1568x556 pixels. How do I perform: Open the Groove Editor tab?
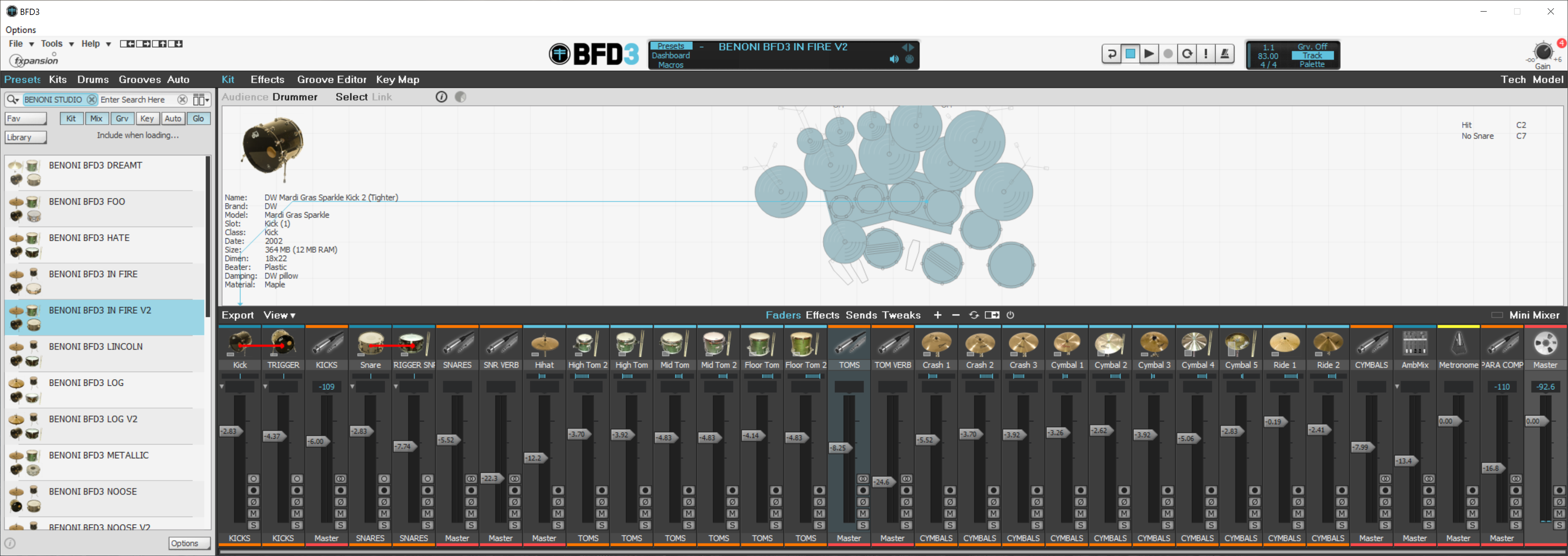pyautogui.click(x=332, y=80)
